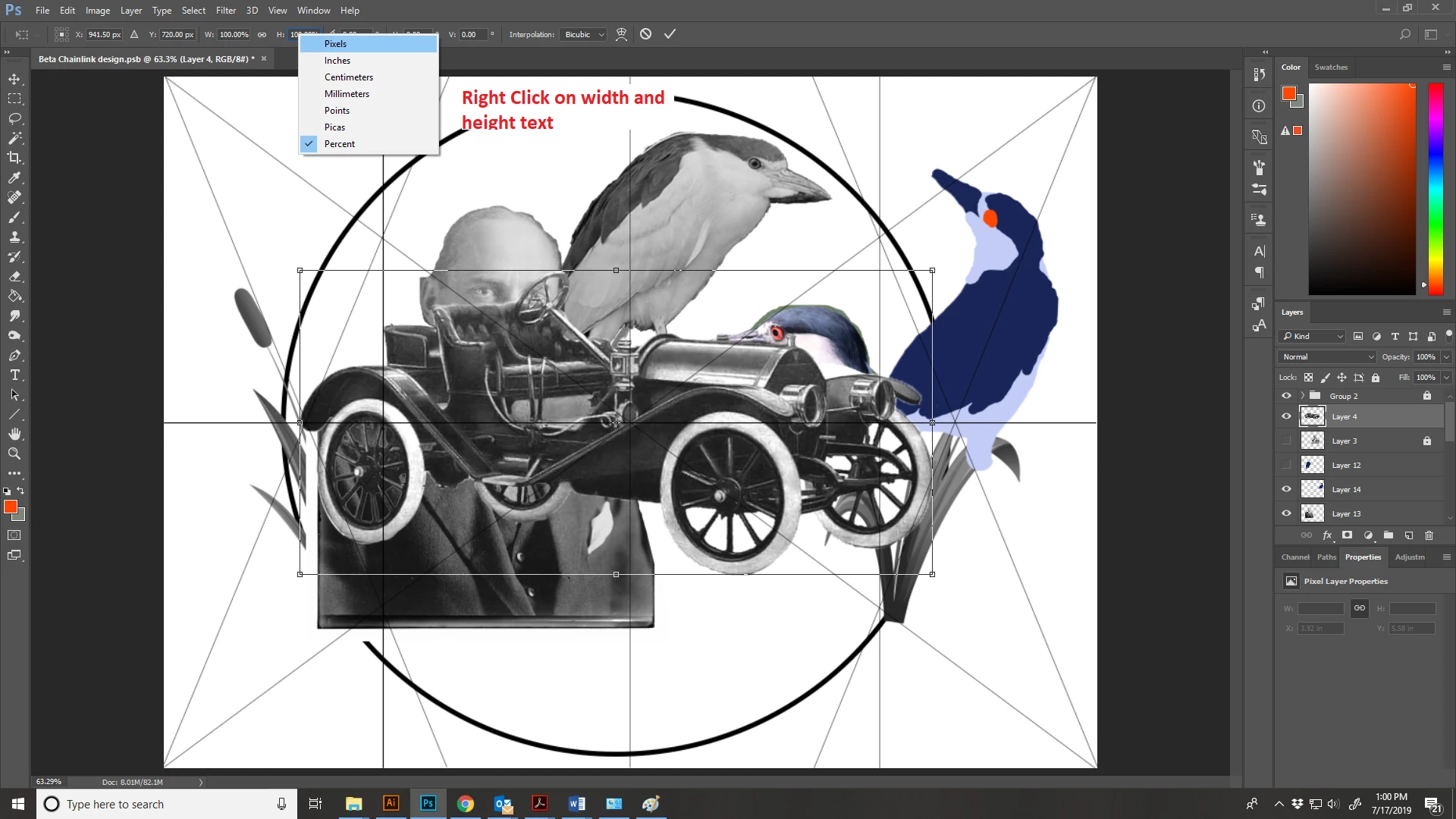Open the Interpolation Bicubic dropdown

pyautogui.click(x=584, y=35)
